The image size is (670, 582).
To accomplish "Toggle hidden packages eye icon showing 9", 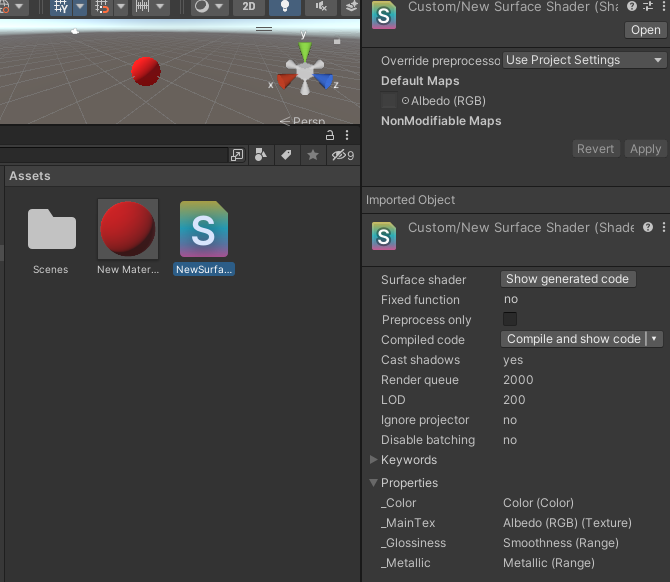I will 343,155.
